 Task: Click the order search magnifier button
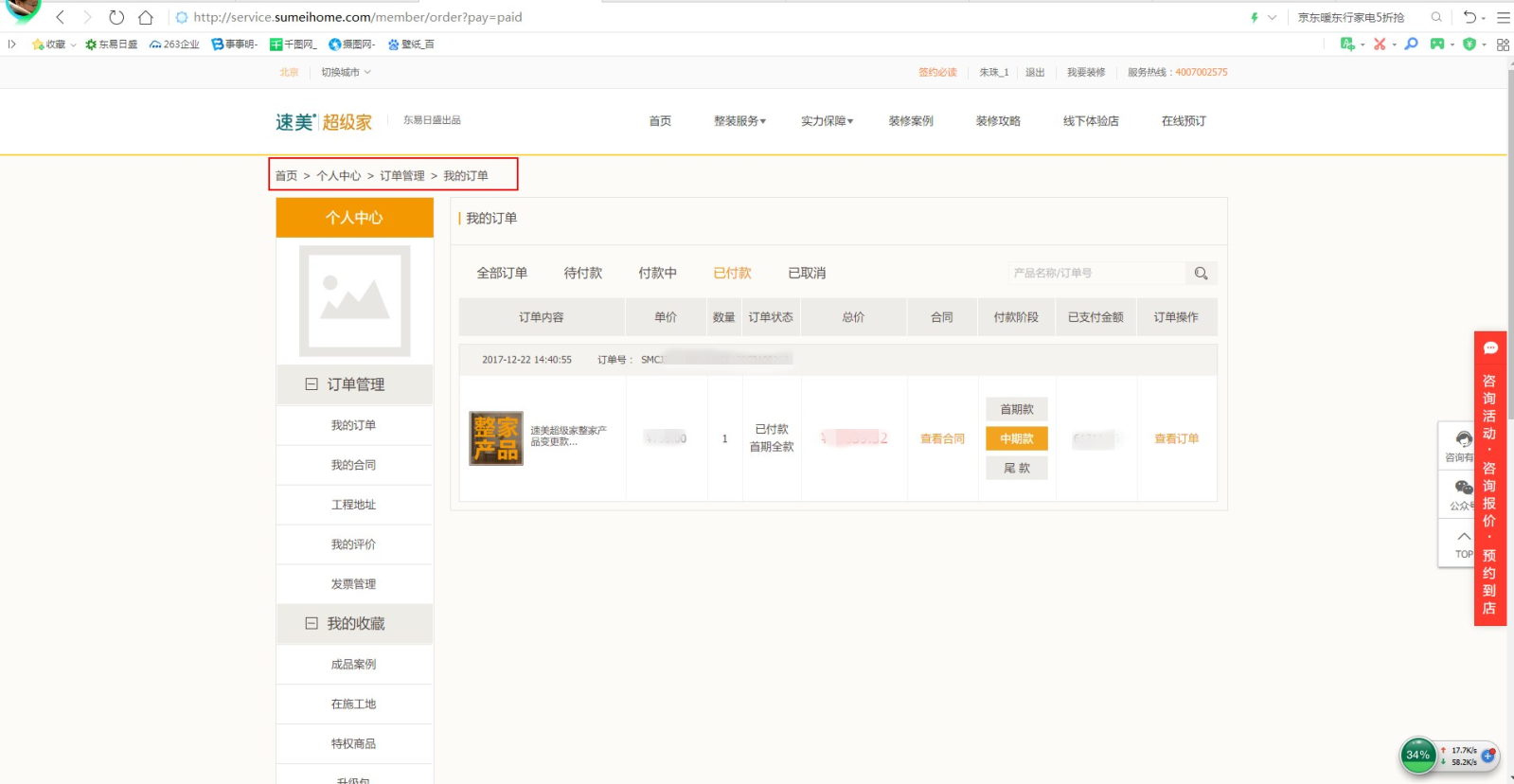(x=1201, y=273)
